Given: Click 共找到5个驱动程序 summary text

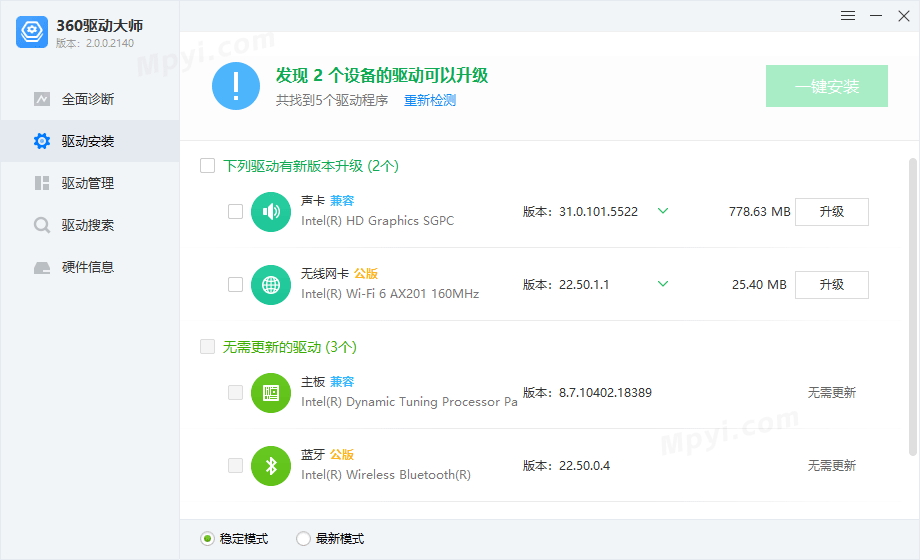Looking at the screenshot, I should tap(332, 100).
